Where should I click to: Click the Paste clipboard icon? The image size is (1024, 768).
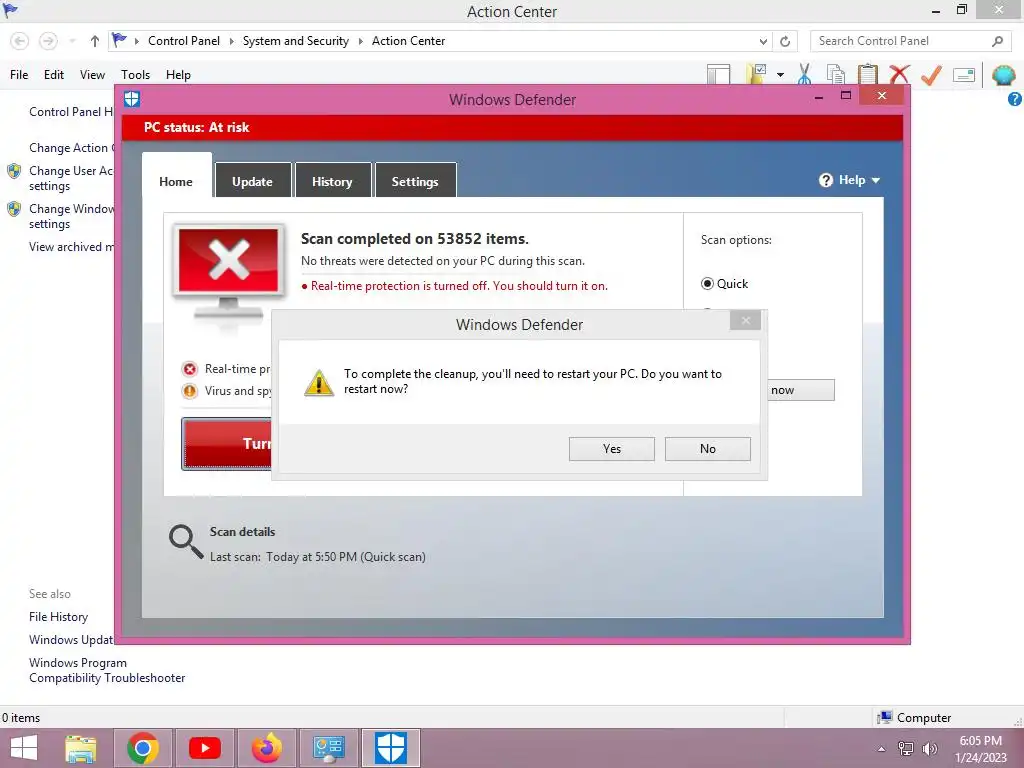pos(867,74)
